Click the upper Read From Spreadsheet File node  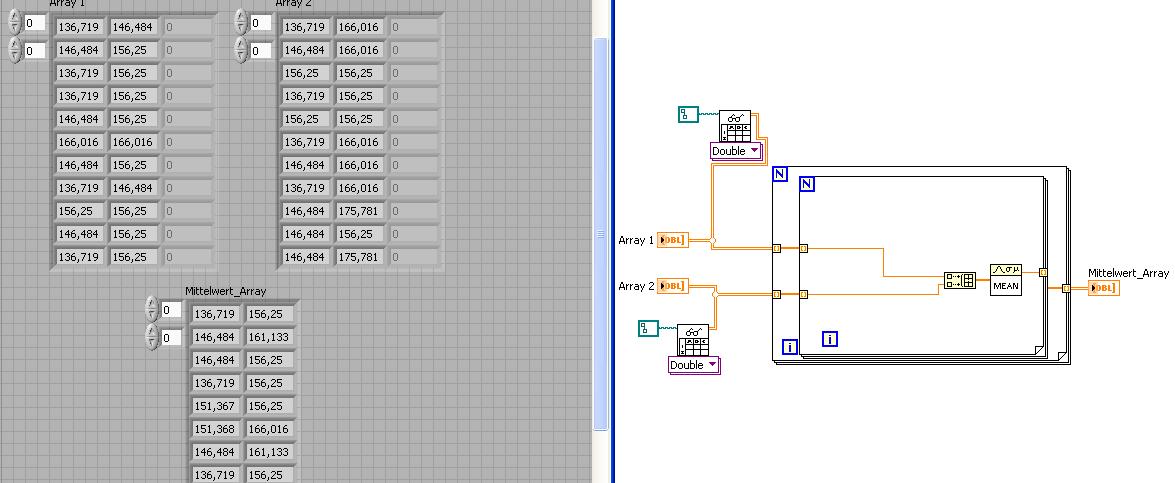click(x=734, y=126)
